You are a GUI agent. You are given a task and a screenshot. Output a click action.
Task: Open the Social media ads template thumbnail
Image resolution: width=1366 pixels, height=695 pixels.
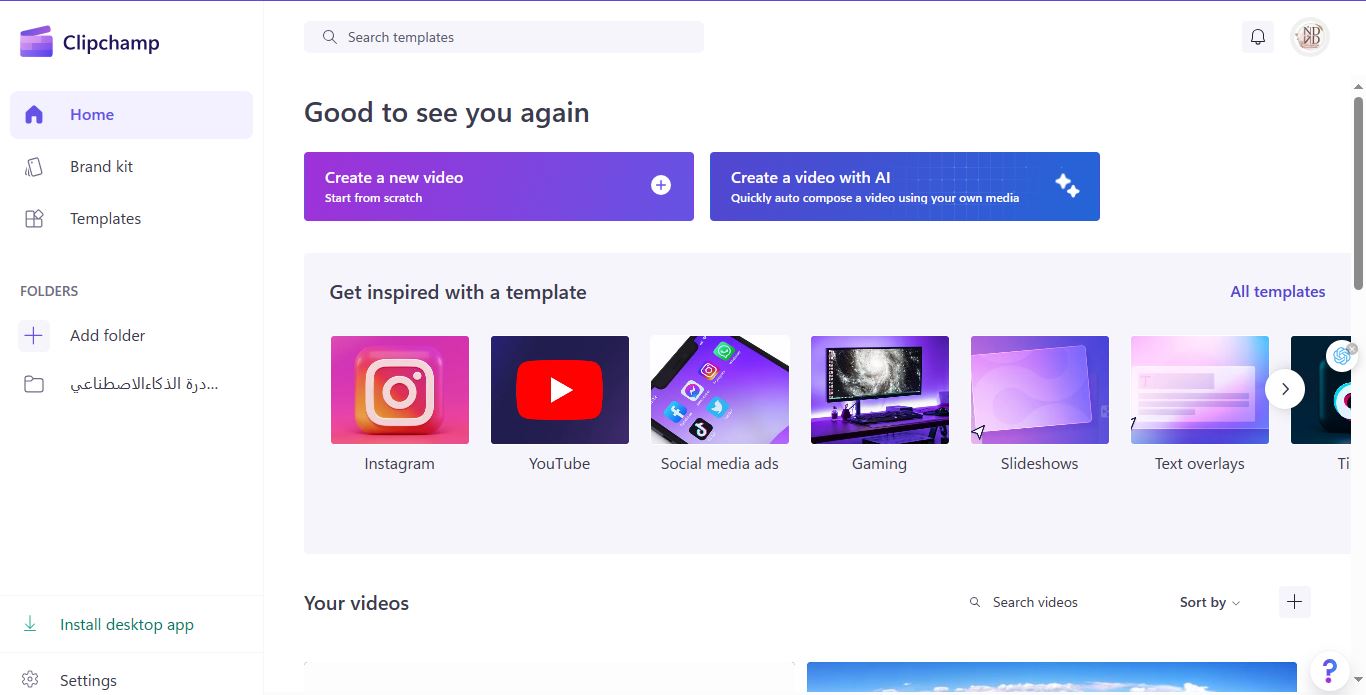click(x=720, y=390)
